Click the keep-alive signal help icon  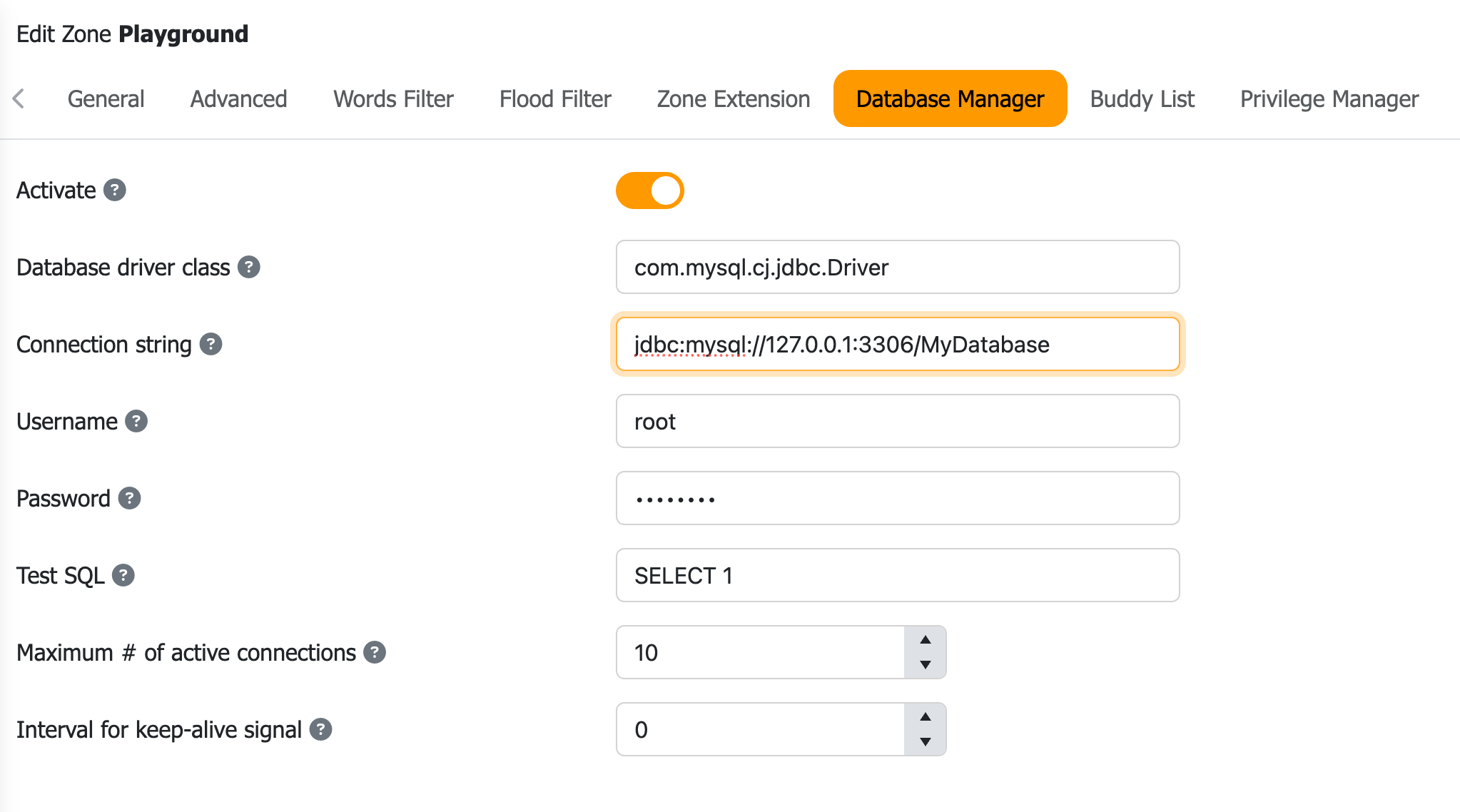321,729
